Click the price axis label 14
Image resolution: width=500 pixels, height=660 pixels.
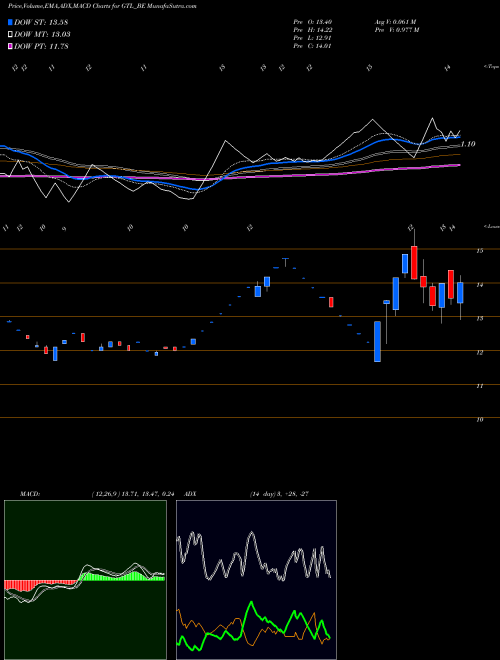pyautogui.click(x=479, y=285)
